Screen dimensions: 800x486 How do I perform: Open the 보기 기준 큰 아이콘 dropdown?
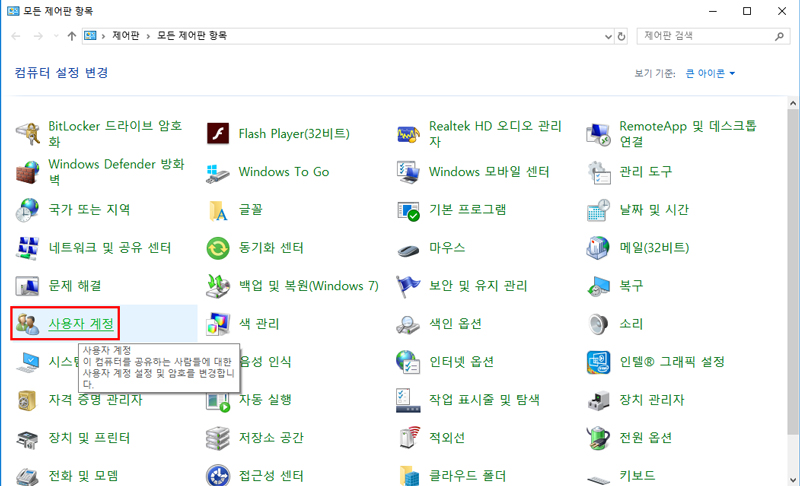coord(710,73)
